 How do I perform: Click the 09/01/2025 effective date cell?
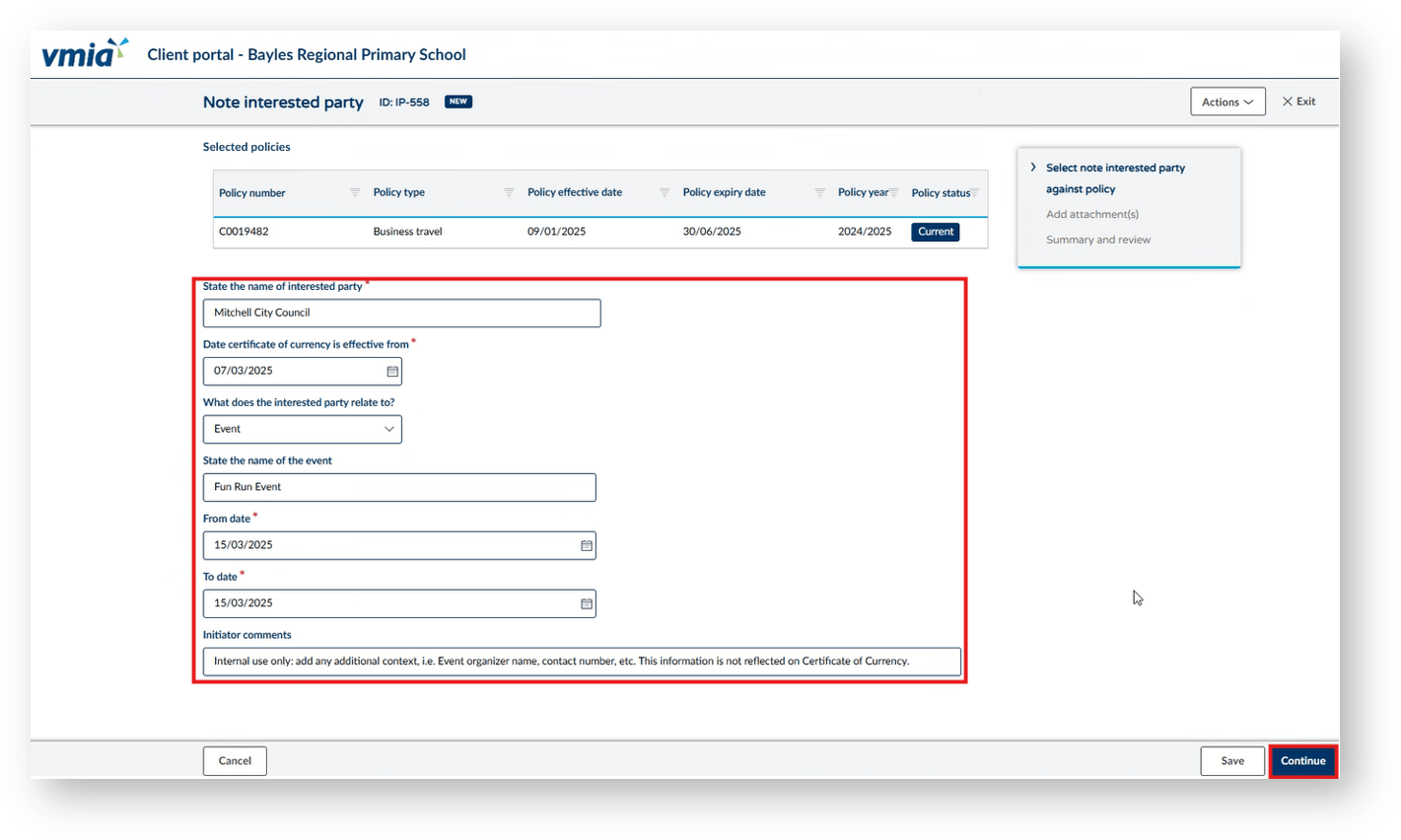click(x=557, y=233)
